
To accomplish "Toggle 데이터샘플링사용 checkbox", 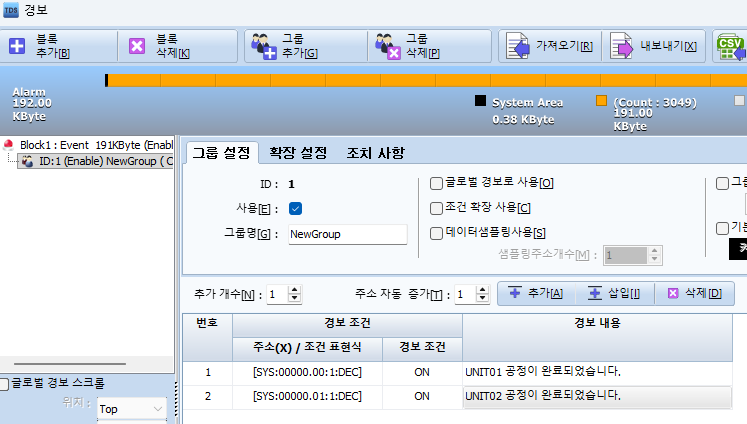I will 436,233.
